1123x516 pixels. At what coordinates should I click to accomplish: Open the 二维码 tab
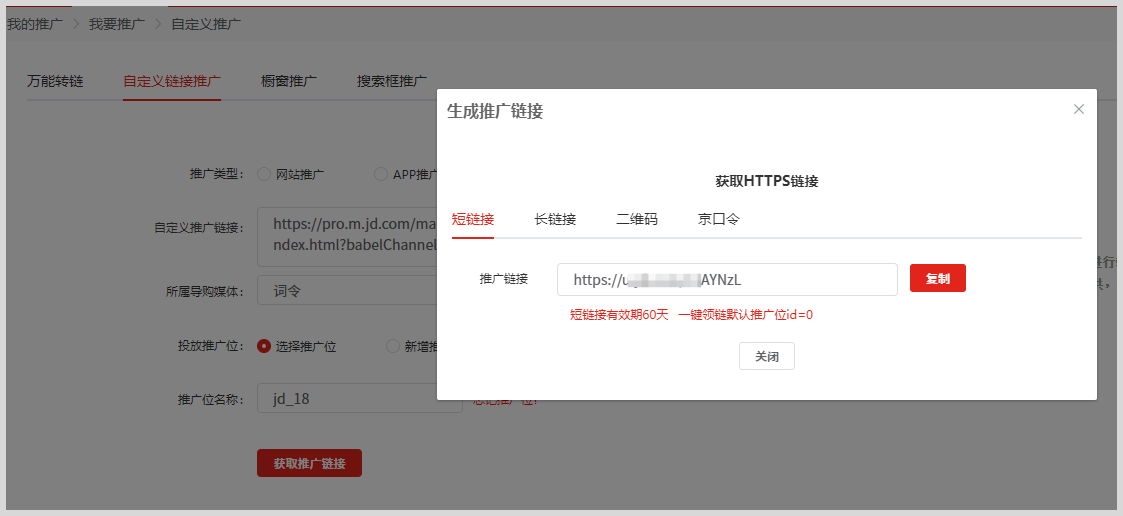(x=637, y=219)
